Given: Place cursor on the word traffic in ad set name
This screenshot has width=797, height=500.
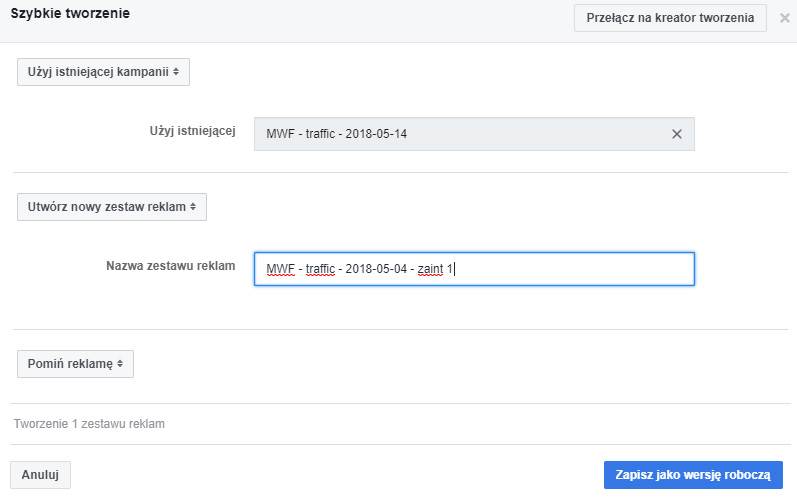Looking at the screenshot, I should [320, 269].
